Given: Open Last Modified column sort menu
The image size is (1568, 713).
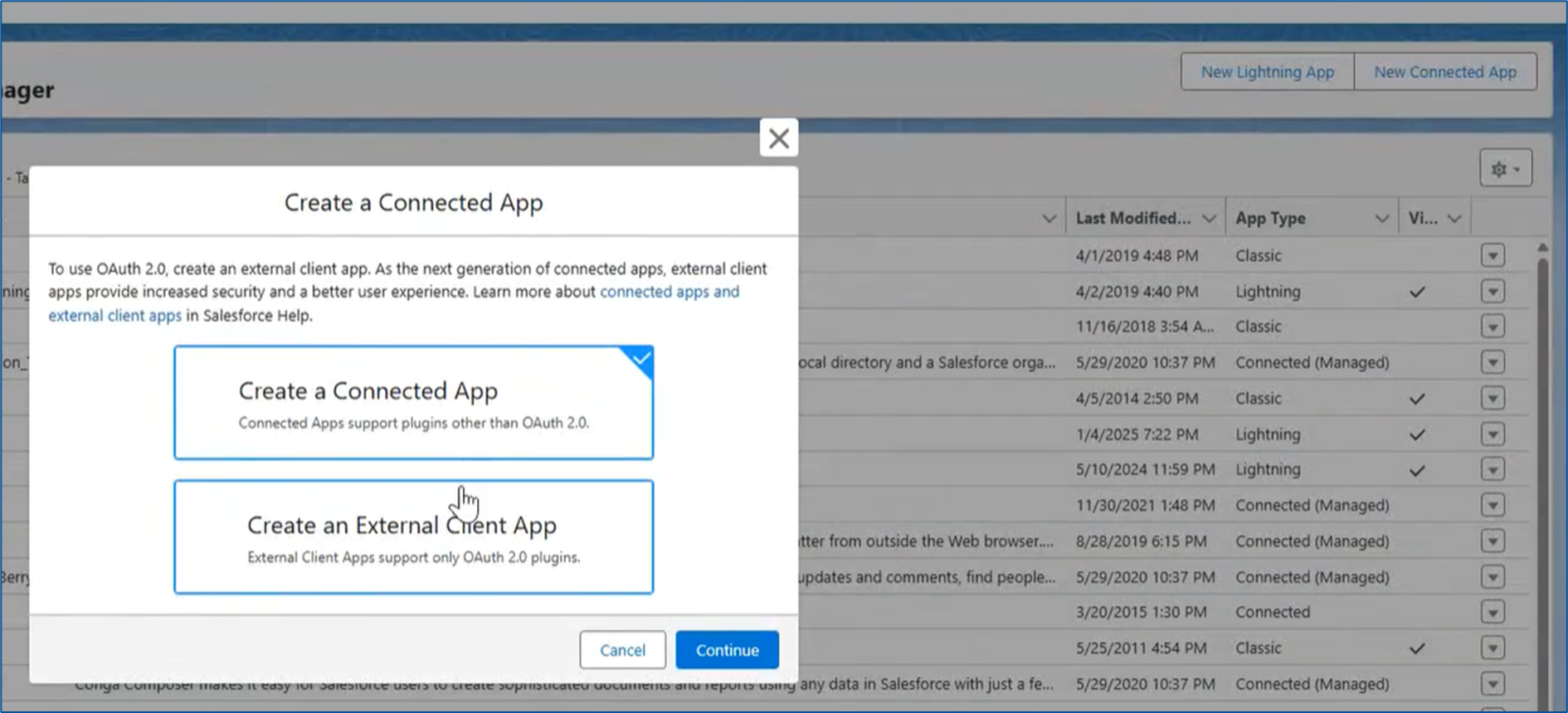Looking at the screenshot, I should (x=1209, y=219).
